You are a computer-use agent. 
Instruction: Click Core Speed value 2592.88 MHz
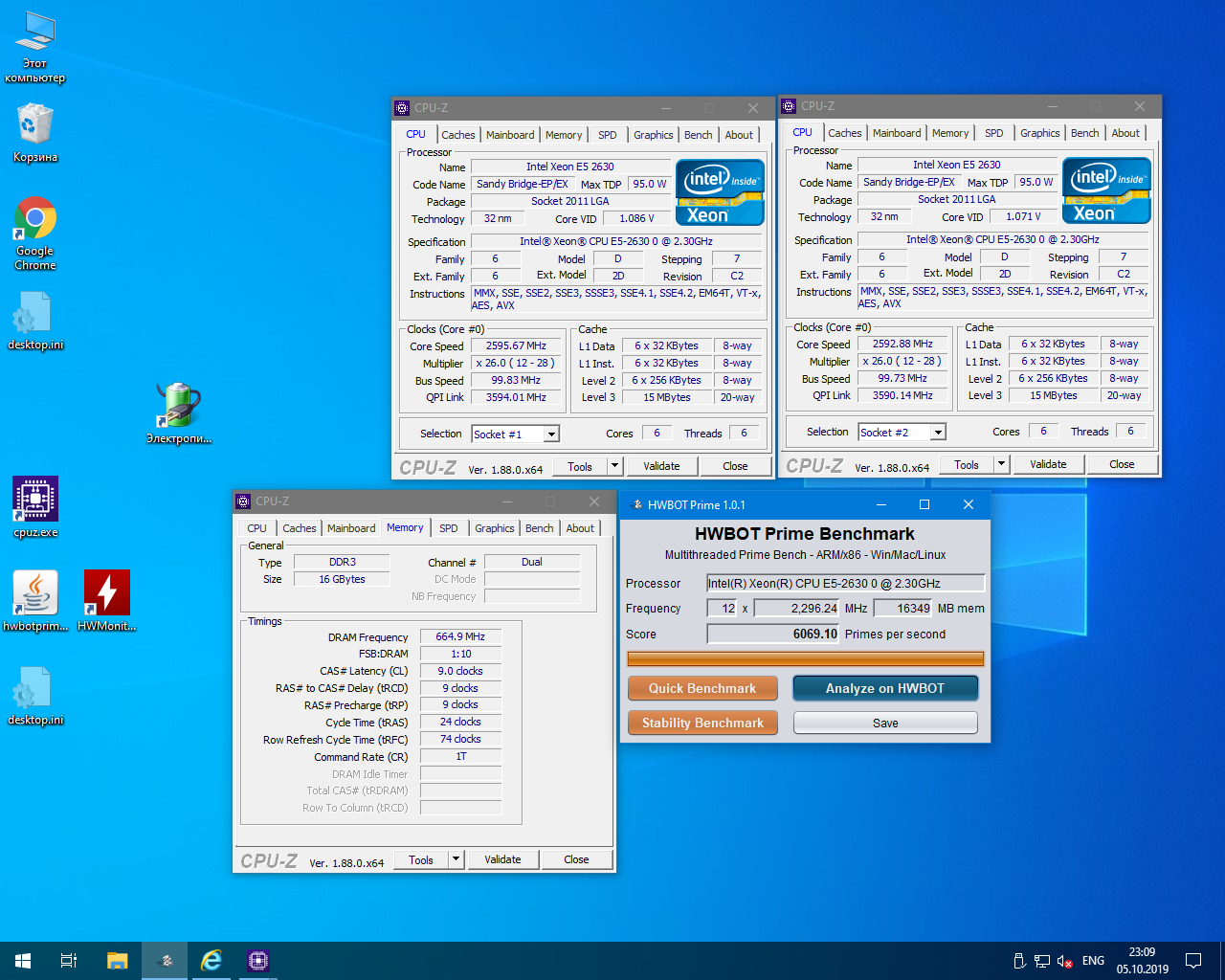pyautogui.click(x=902, y=345)
